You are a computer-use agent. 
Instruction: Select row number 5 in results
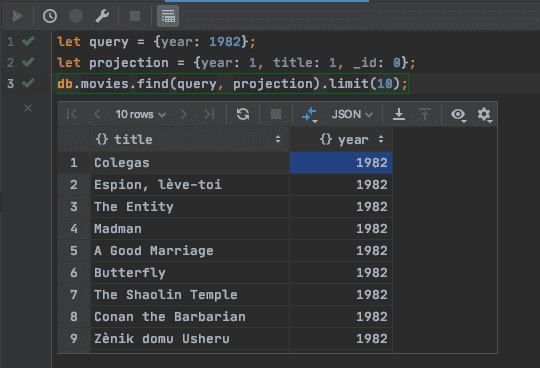pos(74,251)
